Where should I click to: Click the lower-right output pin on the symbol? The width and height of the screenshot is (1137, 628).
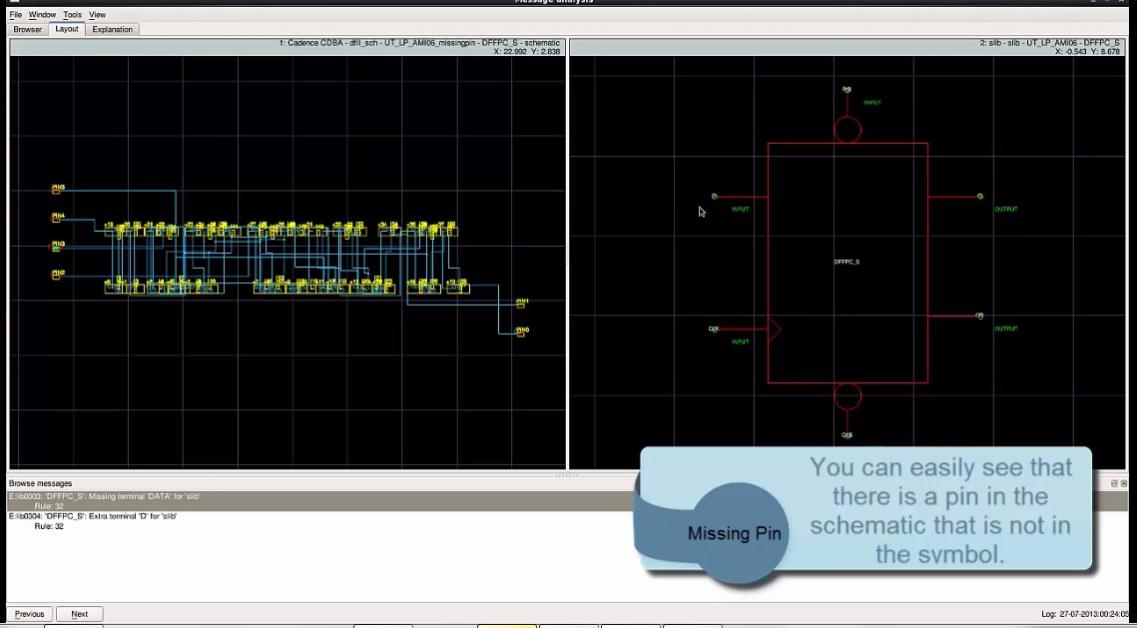coord(980,316)
